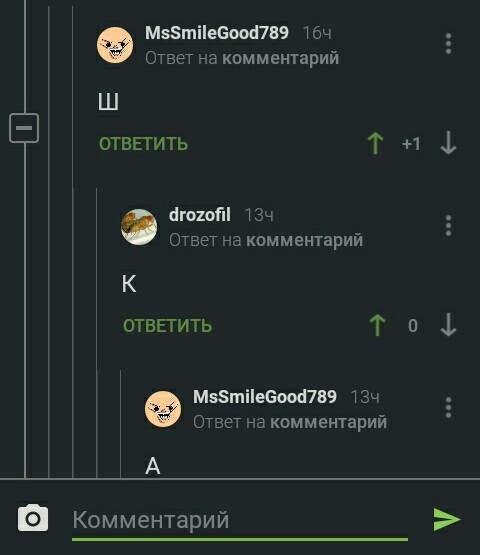Open drozofil's fruit fly avatar
The width and height of the screenshot is (480, 555).
[x=139, y=227]
